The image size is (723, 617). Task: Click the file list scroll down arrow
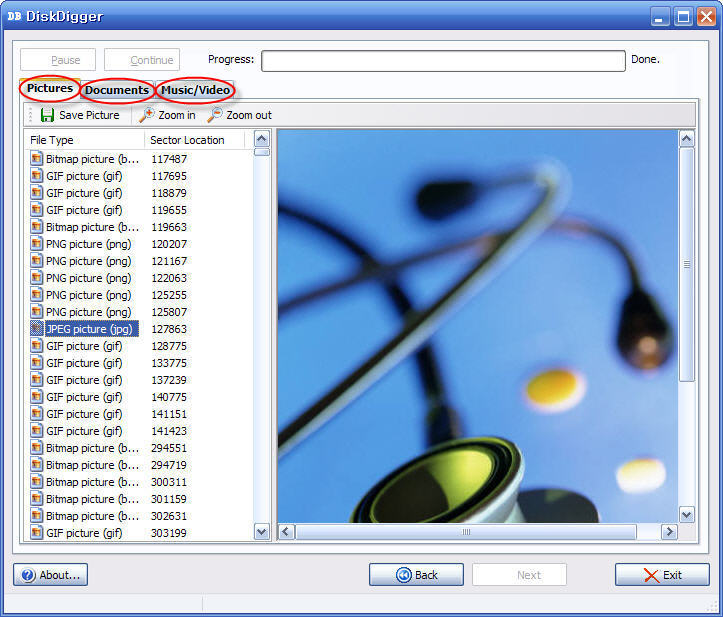pyautogui.click(x=262, y=532)
